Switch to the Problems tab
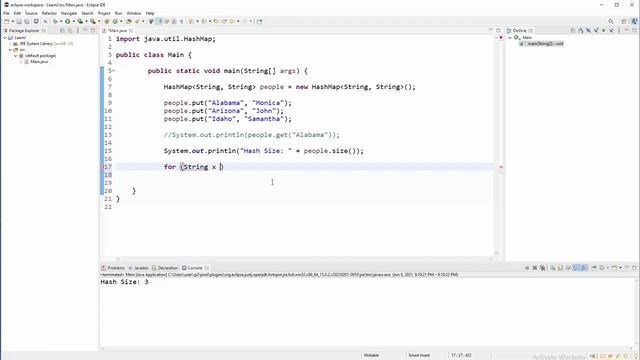The width and height of the screenshot is (640, 360). 113,268
